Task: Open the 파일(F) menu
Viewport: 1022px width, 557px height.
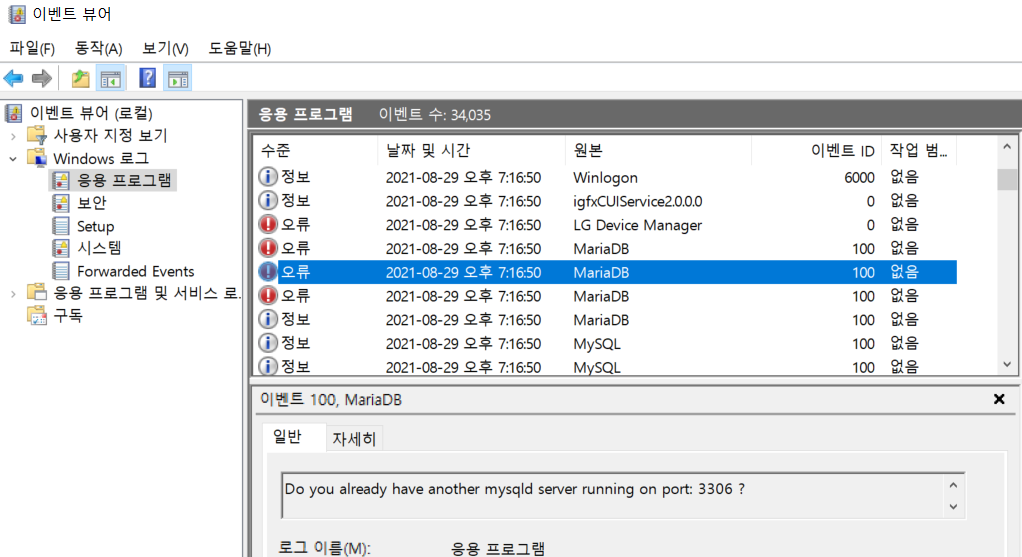Action: (x=32, y=48)
